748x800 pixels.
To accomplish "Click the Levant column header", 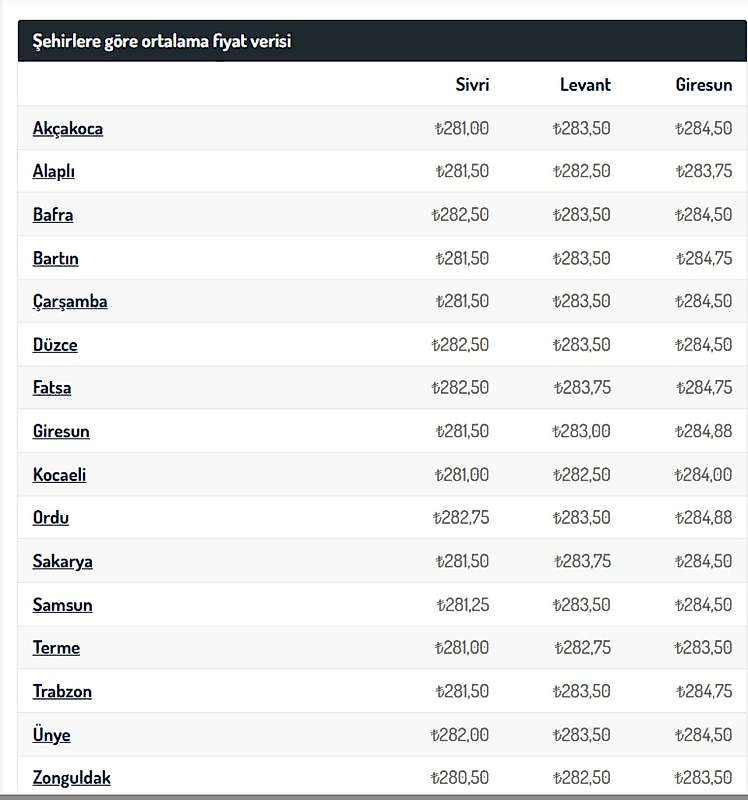I will tap(585, 85).
